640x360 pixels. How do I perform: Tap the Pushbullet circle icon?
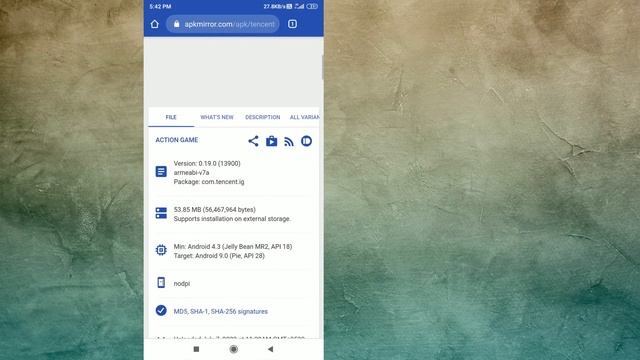coord(307,141)
